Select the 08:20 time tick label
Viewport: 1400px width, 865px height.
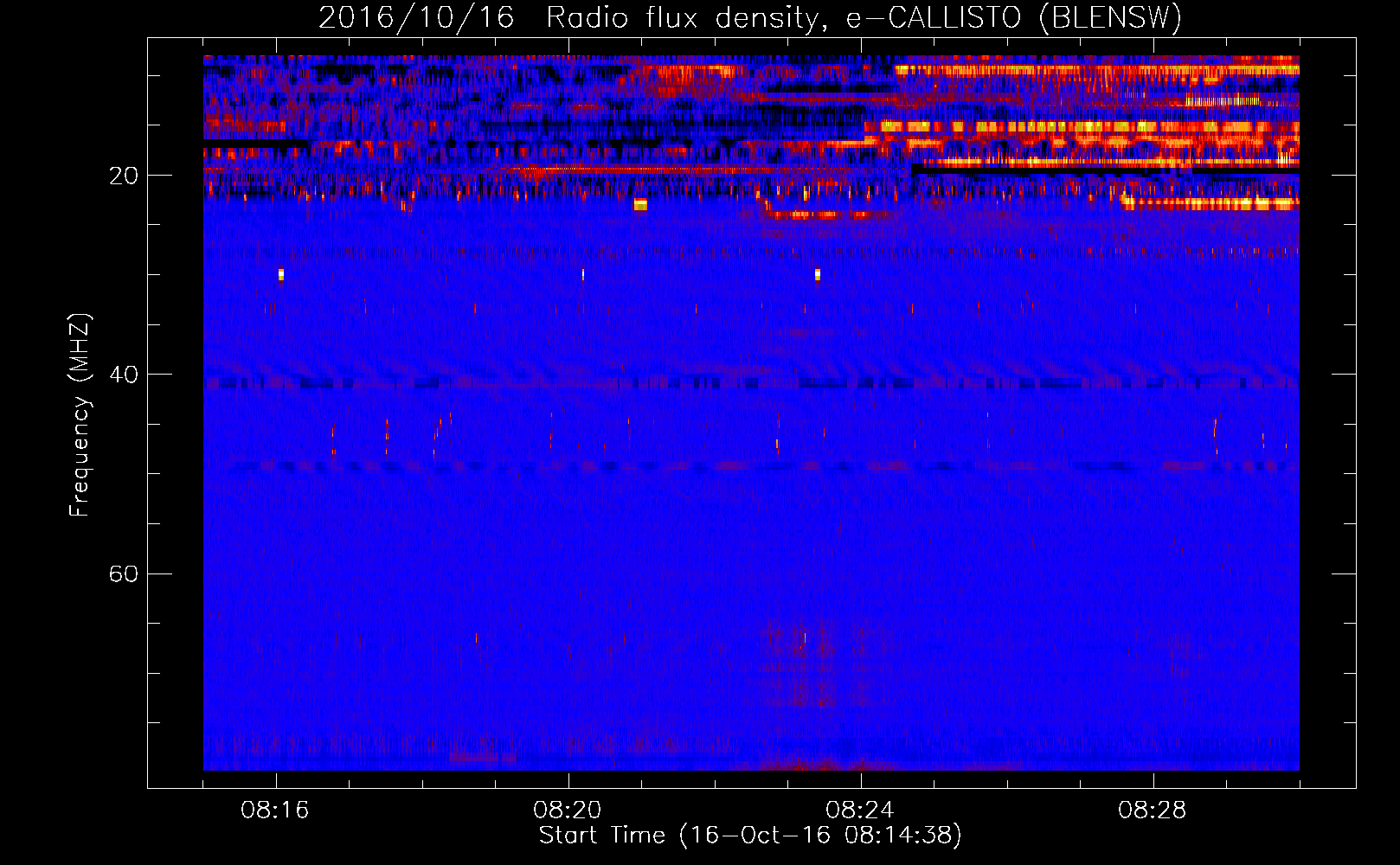(568, 811)
